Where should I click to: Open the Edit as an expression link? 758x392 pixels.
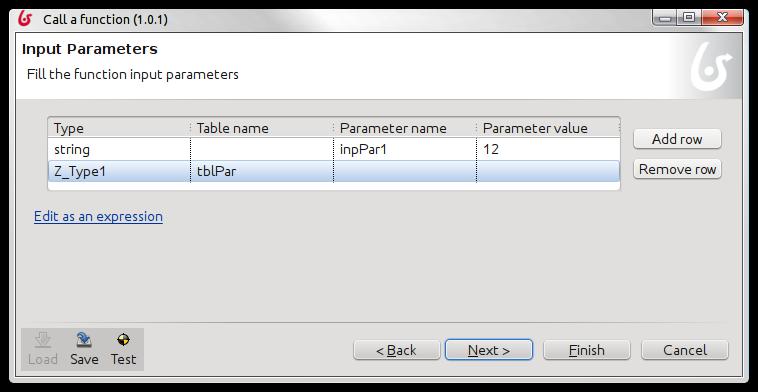pos(98,216)
